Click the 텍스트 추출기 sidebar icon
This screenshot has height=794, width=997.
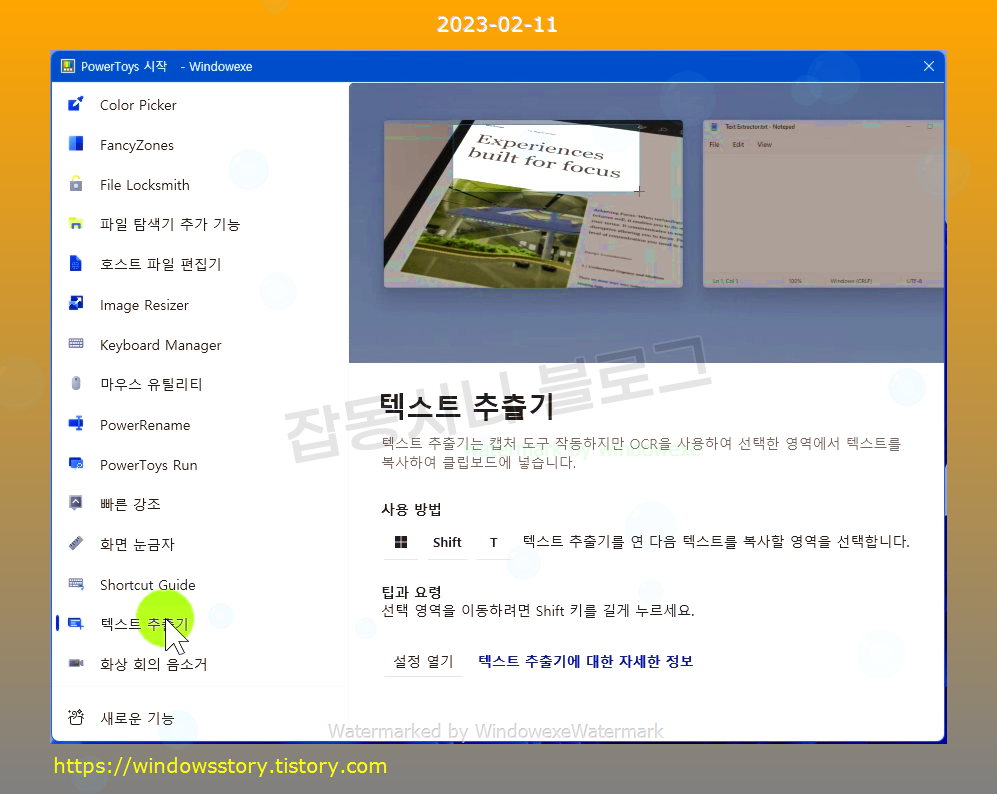pyautogui.click(x=76, y=624)
